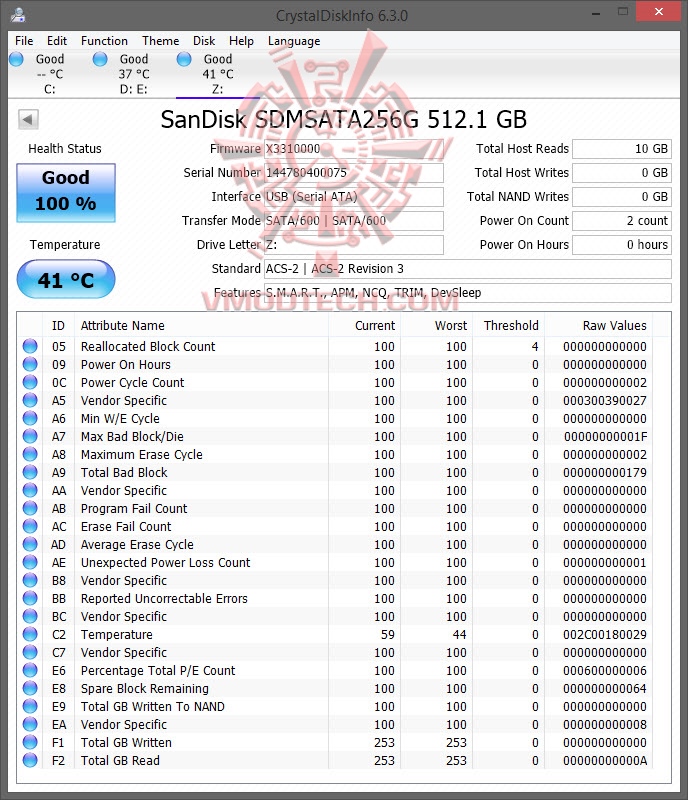This screenshot has height=800, width=688.
Task: Click the blue orb of Unexpected Power Loss Count
Action: tap(30, 562)
